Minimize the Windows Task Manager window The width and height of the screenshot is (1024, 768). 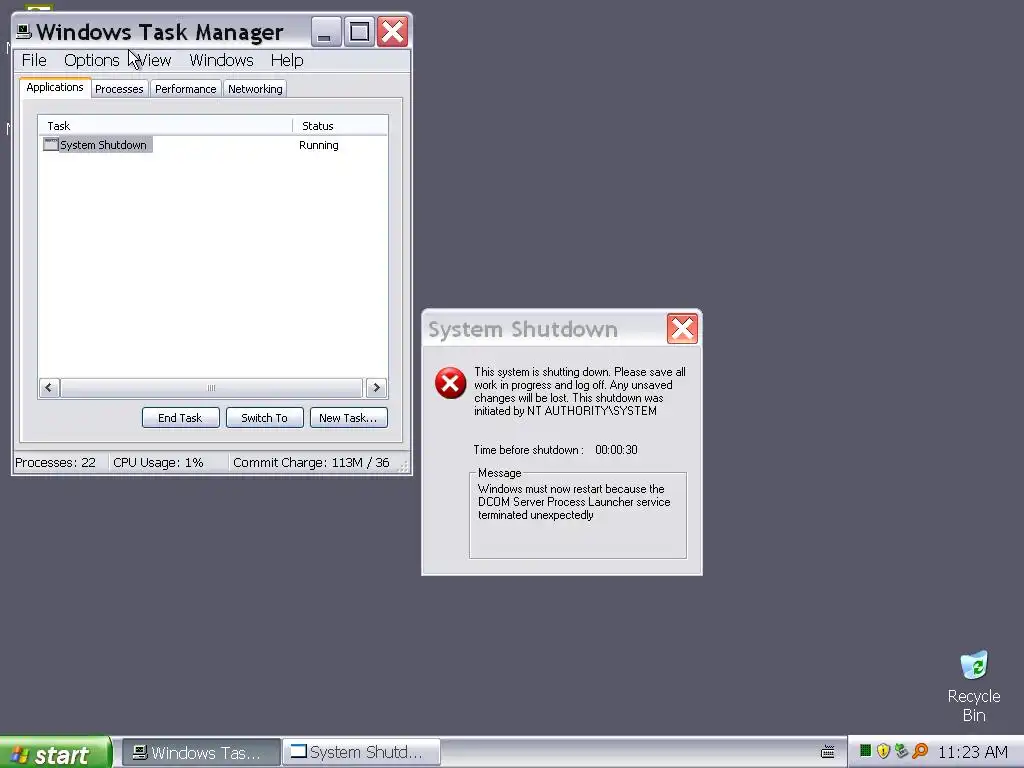[x=325, y=31]
